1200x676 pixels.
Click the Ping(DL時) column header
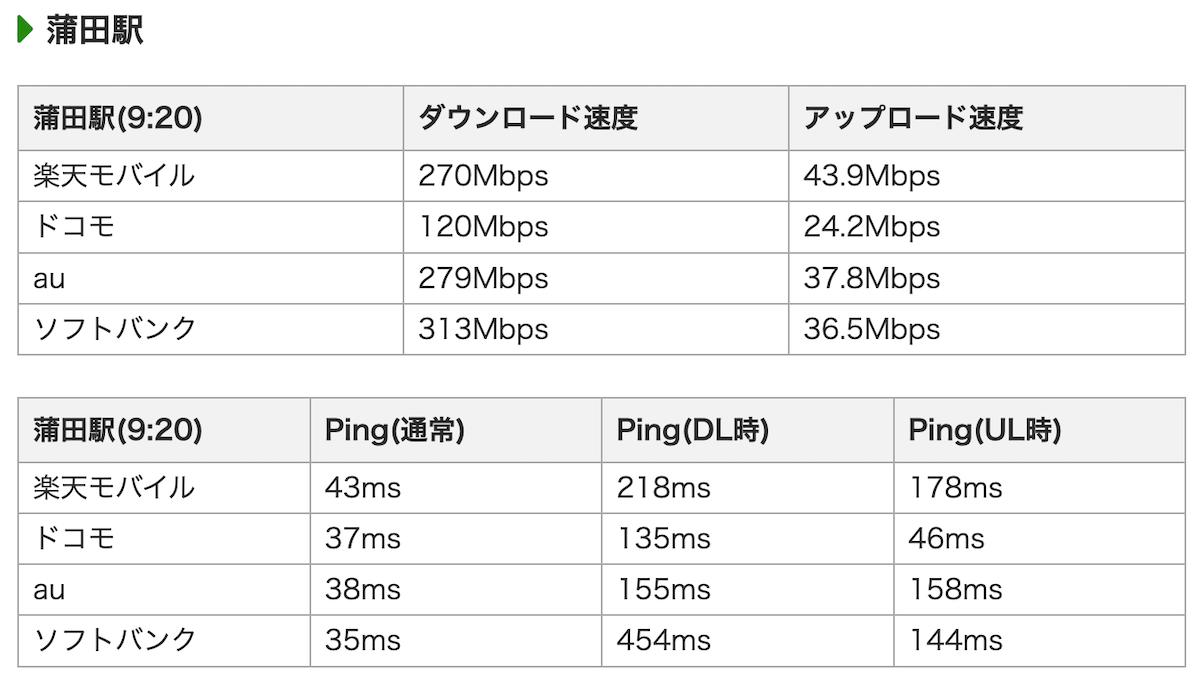coord(692,430)
